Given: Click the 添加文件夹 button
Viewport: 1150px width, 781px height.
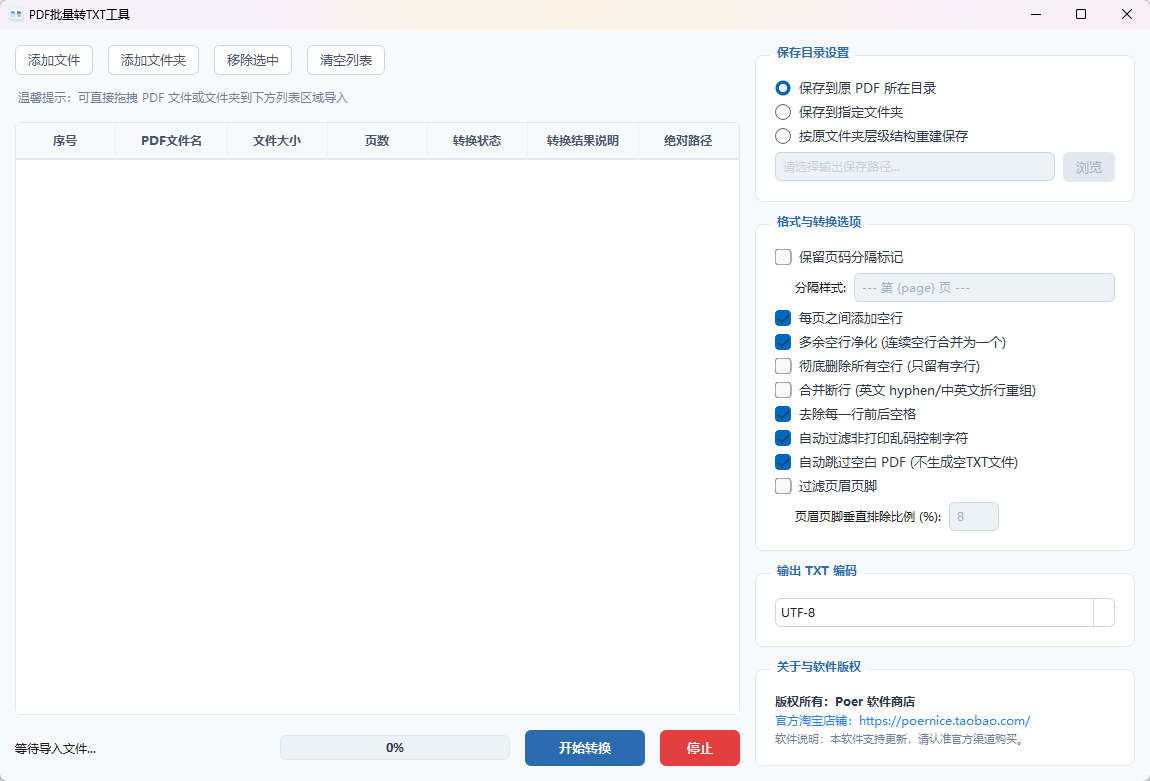Looking at the screenshot, I should [153, 60].
